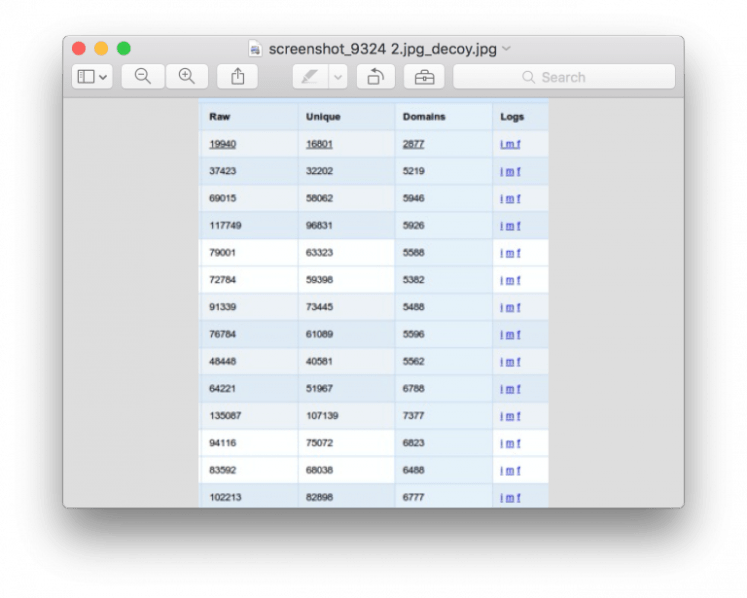The image size is (747, 598).
Task: Rotate the image with the rotate button
Action: click(375, 77)
